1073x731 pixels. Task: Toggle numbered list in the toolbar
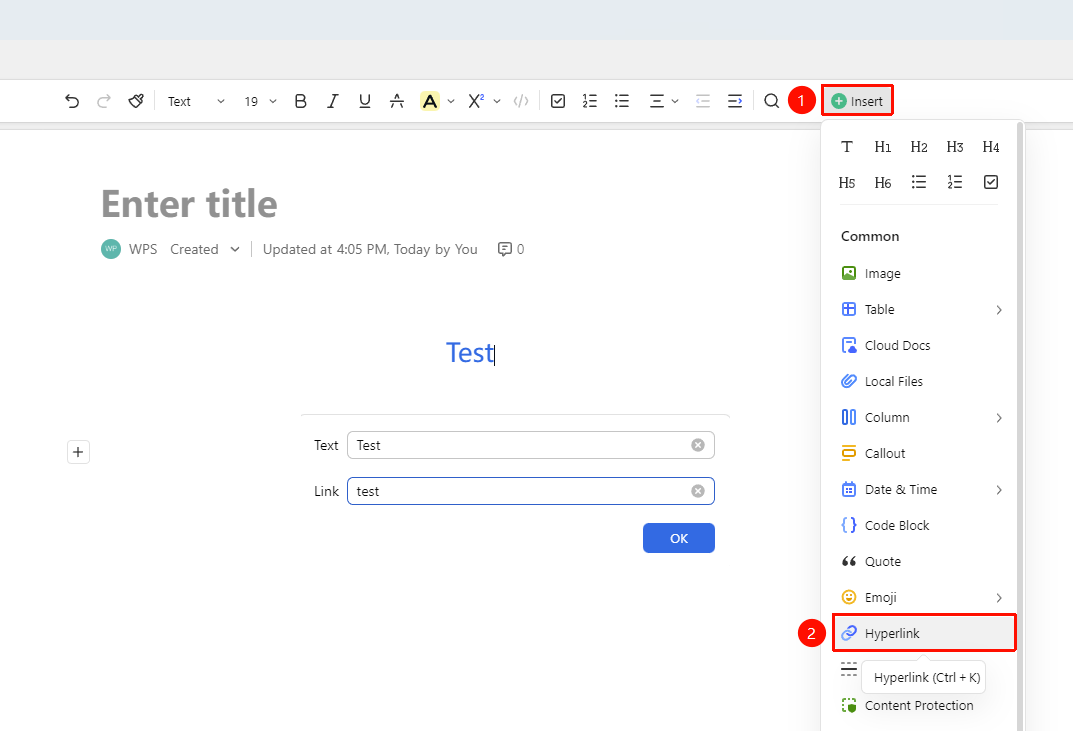pos(590,101)
